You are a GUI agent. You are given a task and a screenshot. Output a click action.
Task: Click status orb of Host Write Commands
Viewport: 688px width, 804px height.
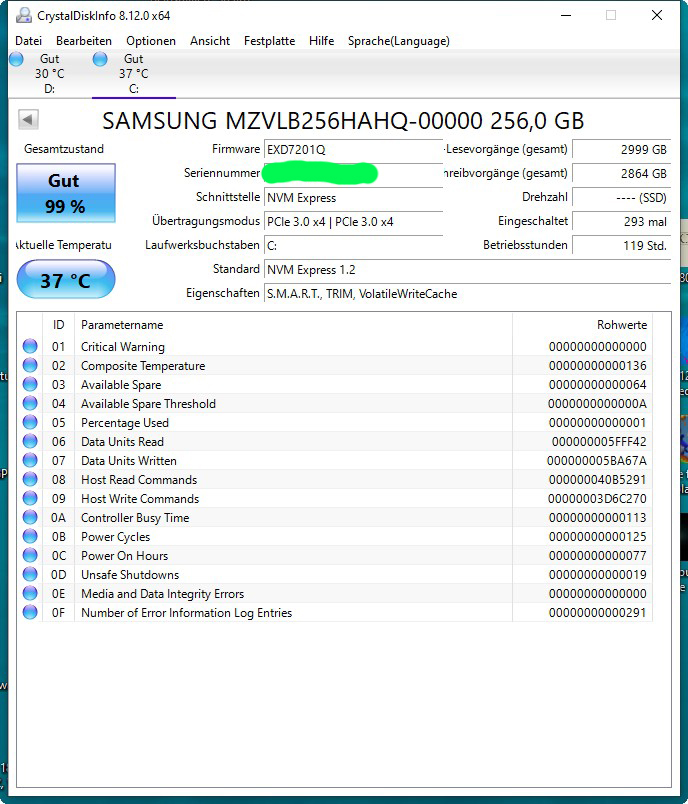click(30, 498)
